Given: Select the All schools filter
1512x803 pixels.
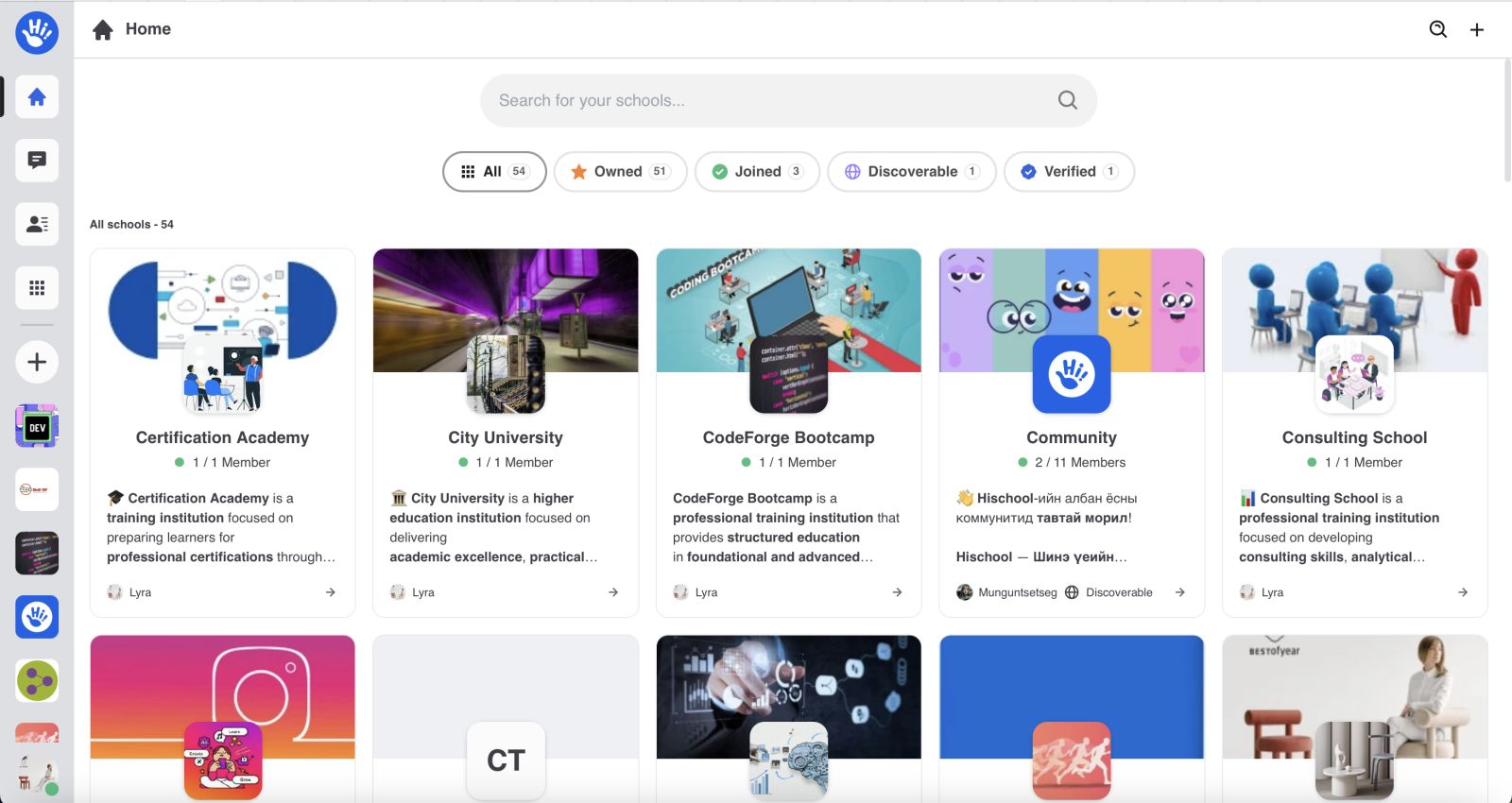Looking at the screenshot, I should point(494,172).
